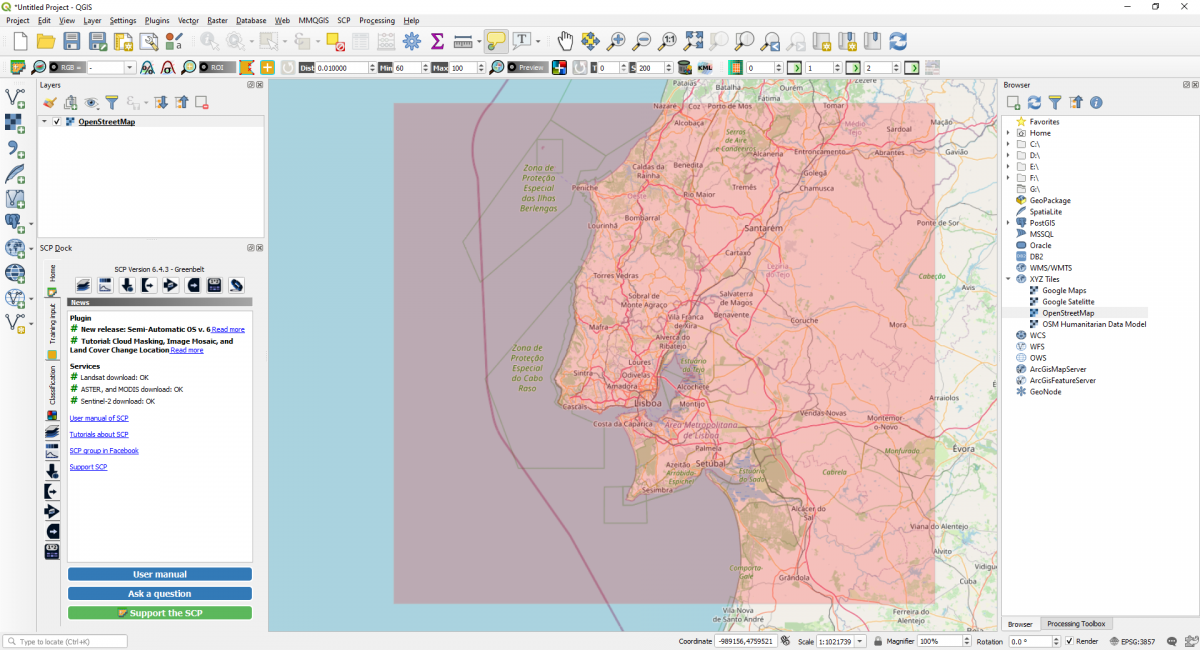
Task: Click the Coordinate field in status bar
Action: coord(746,641)
